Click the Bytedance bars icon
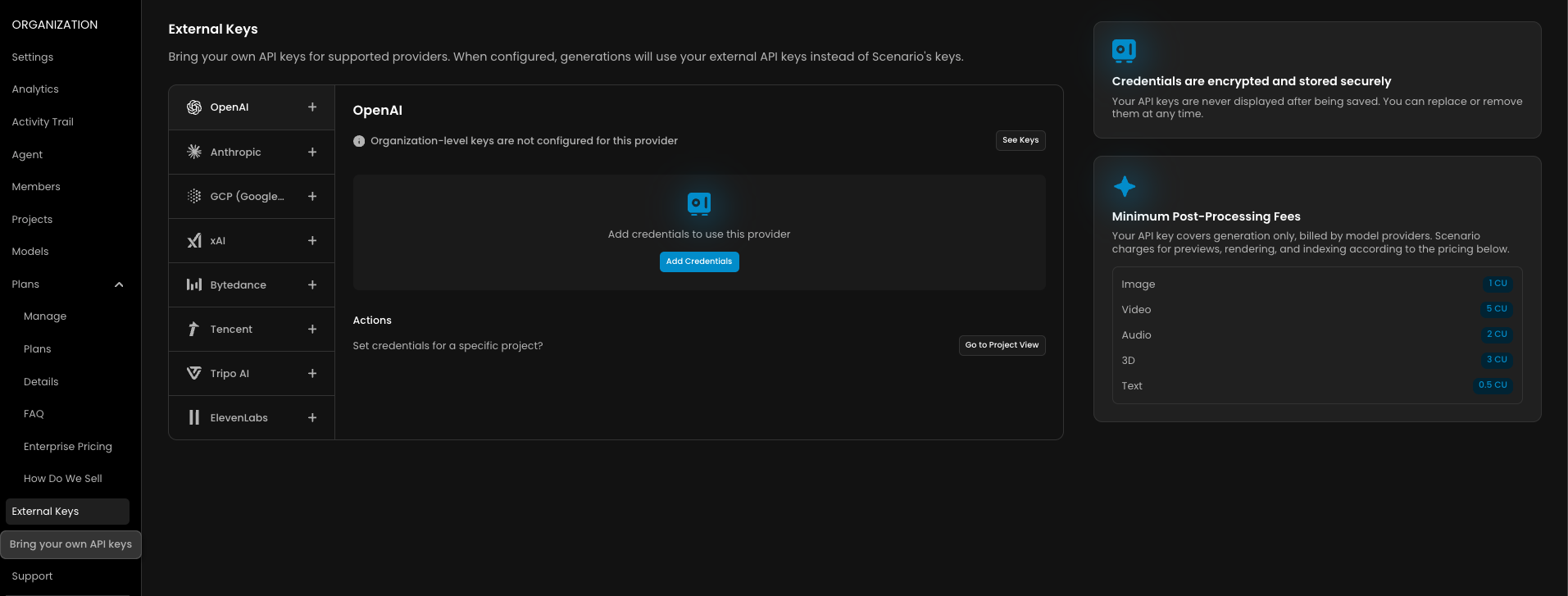1568x596 pixels. 194,284
